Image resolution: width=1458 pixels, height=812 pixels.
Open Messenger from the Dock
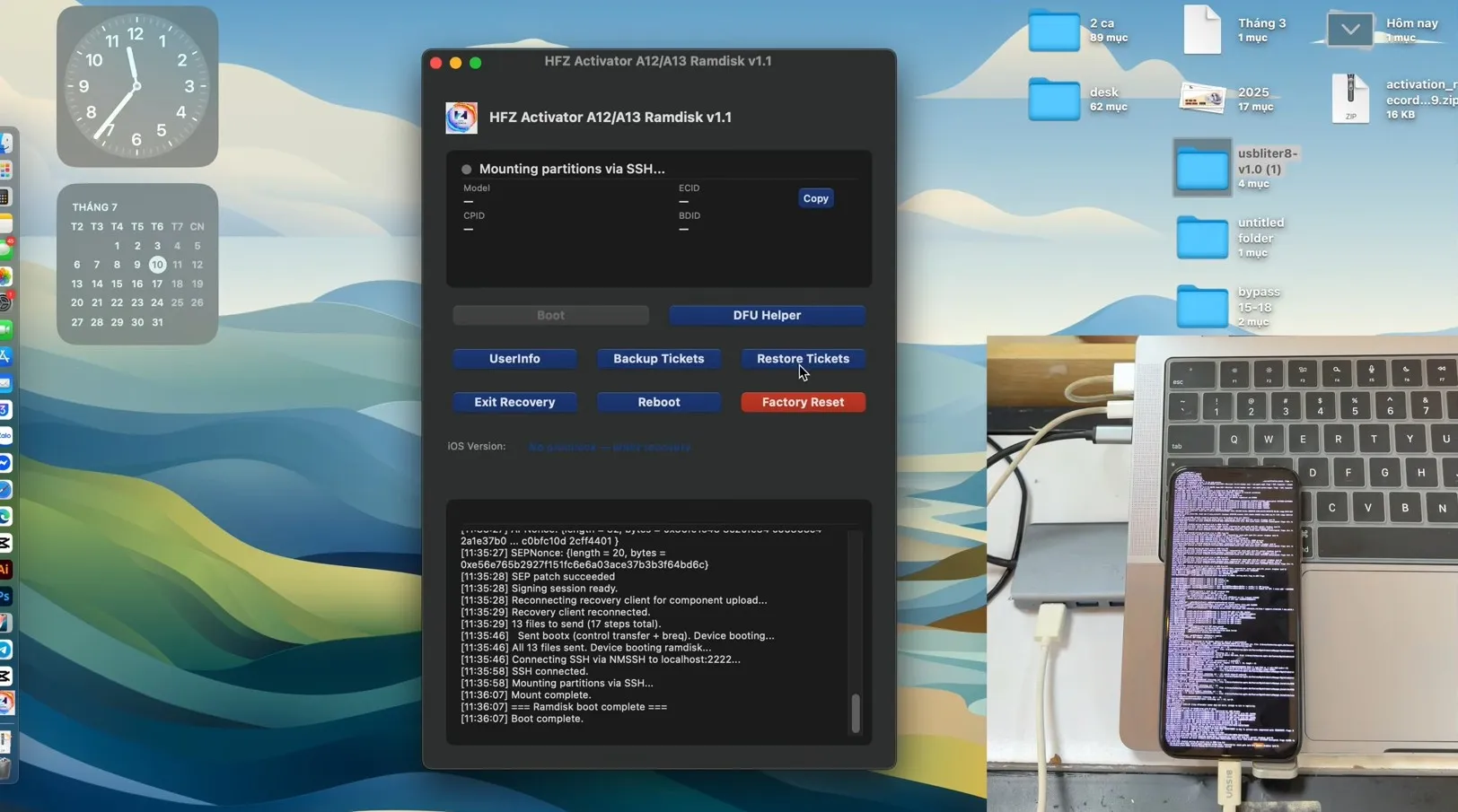point(5,463)
